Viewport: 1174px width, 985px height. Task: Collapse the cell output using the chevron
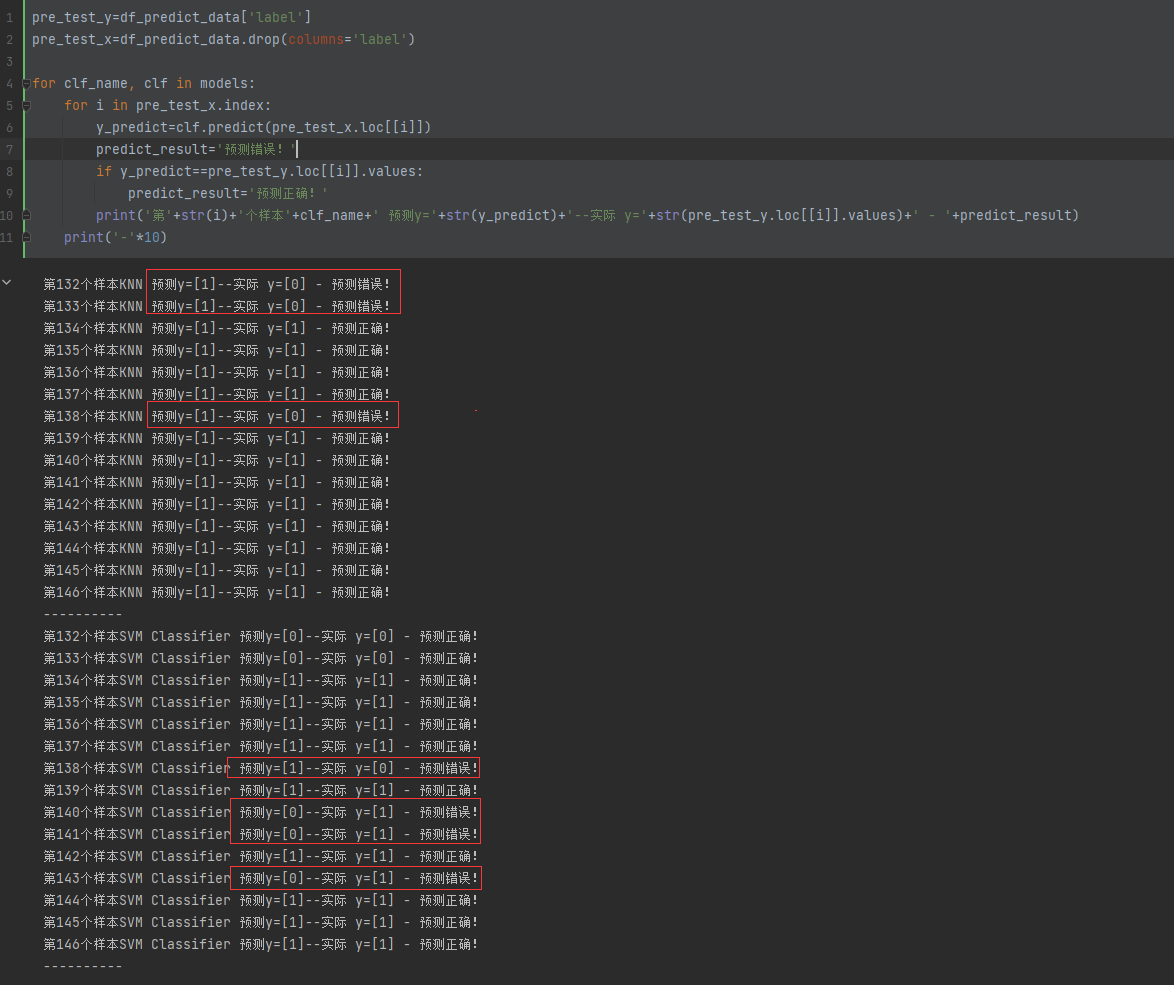pos(8,283)
